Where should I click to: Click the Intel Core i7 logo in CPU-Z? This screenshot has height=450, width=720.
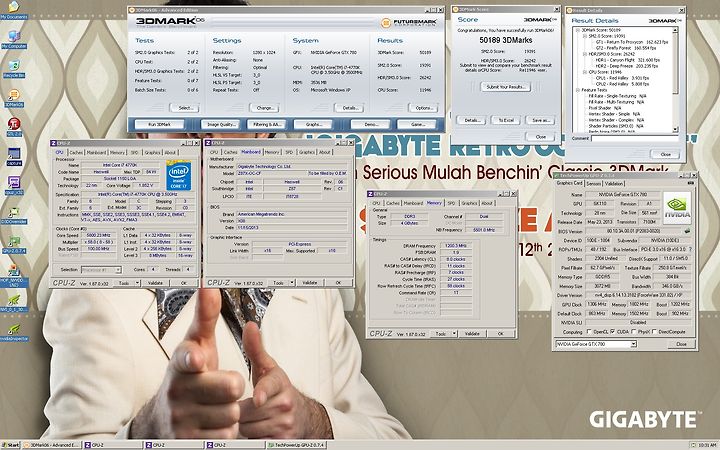tap(178, 175)
